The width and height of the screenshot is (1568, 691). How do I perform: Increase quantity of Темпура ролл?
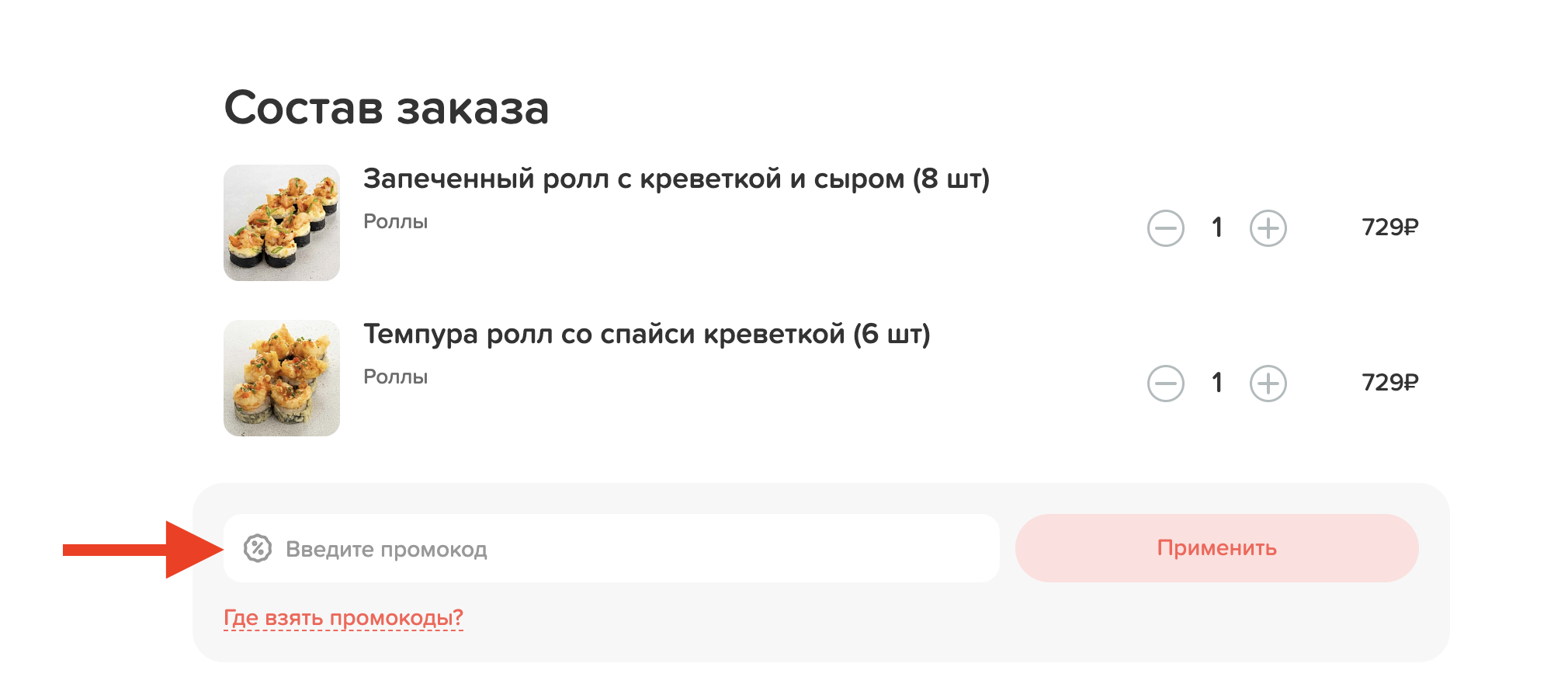pos(1268,384)
